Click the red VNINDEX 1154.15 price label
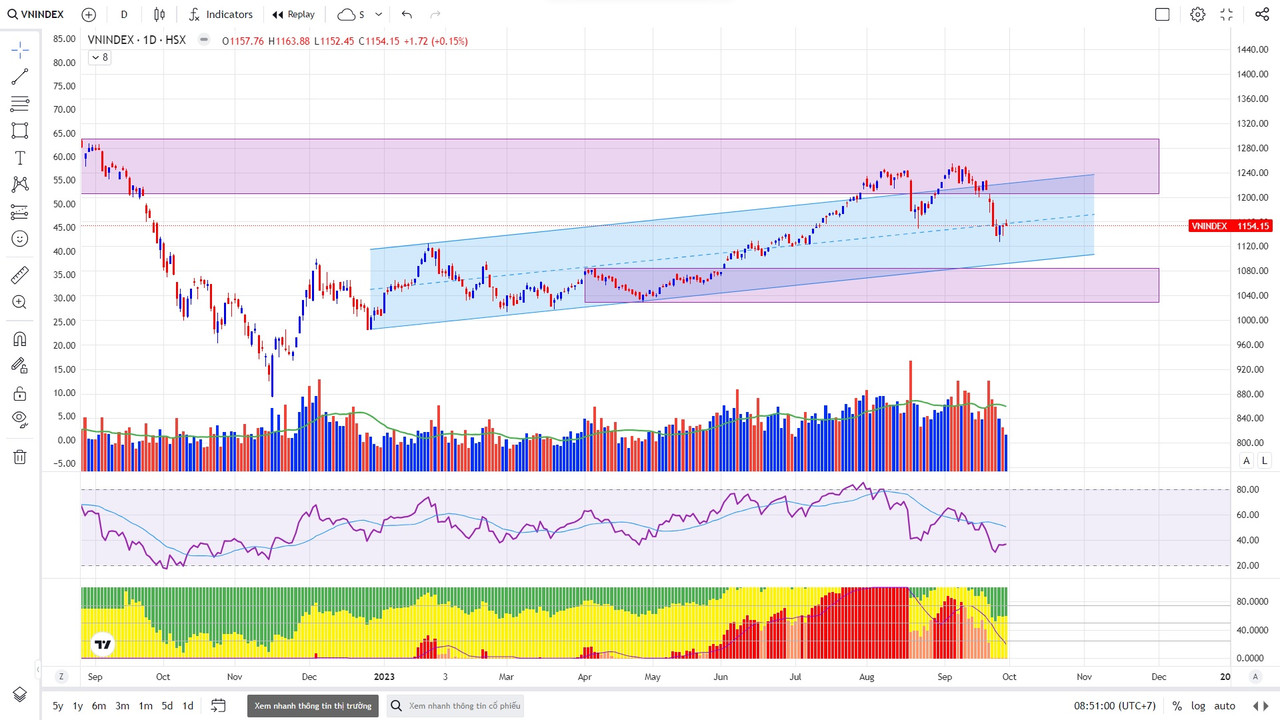The width and height of the screenshot is (1280, 720). (x=1231, y=226)
